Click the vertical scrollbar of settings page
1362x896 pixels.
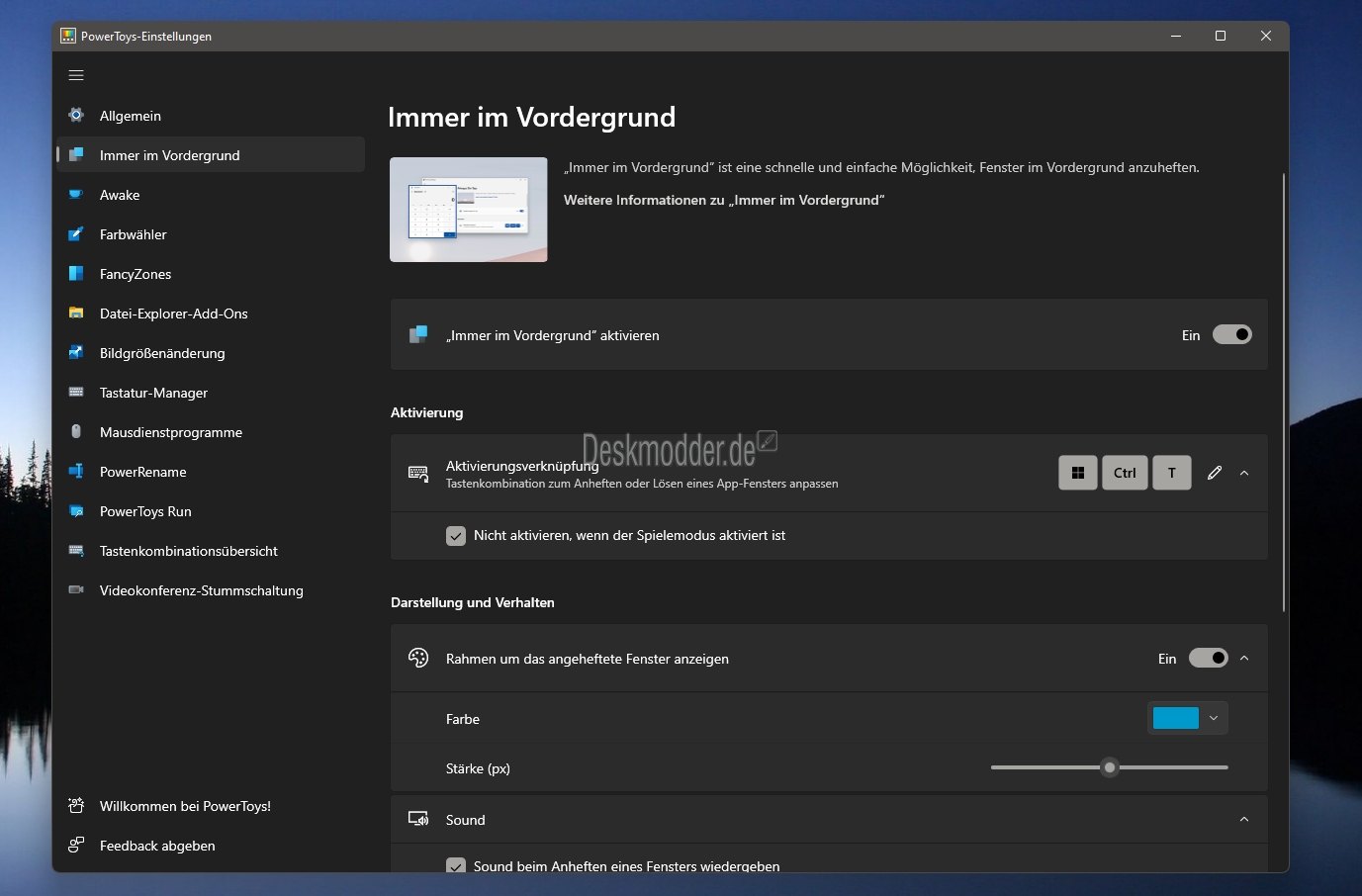(x=1284, y=392)
